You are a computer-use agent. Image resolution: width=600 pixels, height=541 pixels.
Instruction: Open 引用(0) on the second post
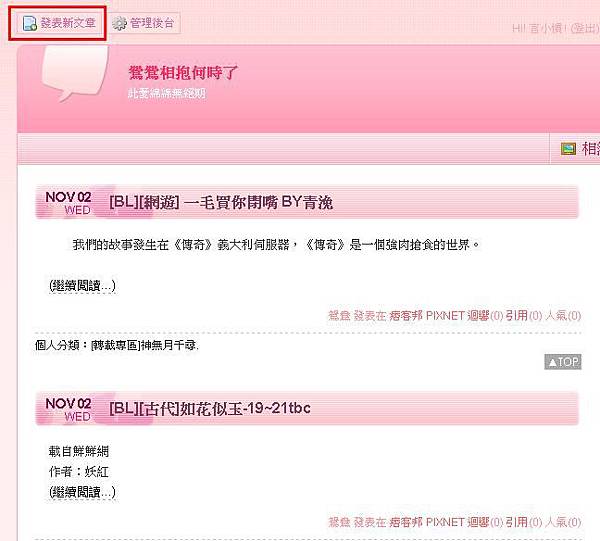pos(524,522)
